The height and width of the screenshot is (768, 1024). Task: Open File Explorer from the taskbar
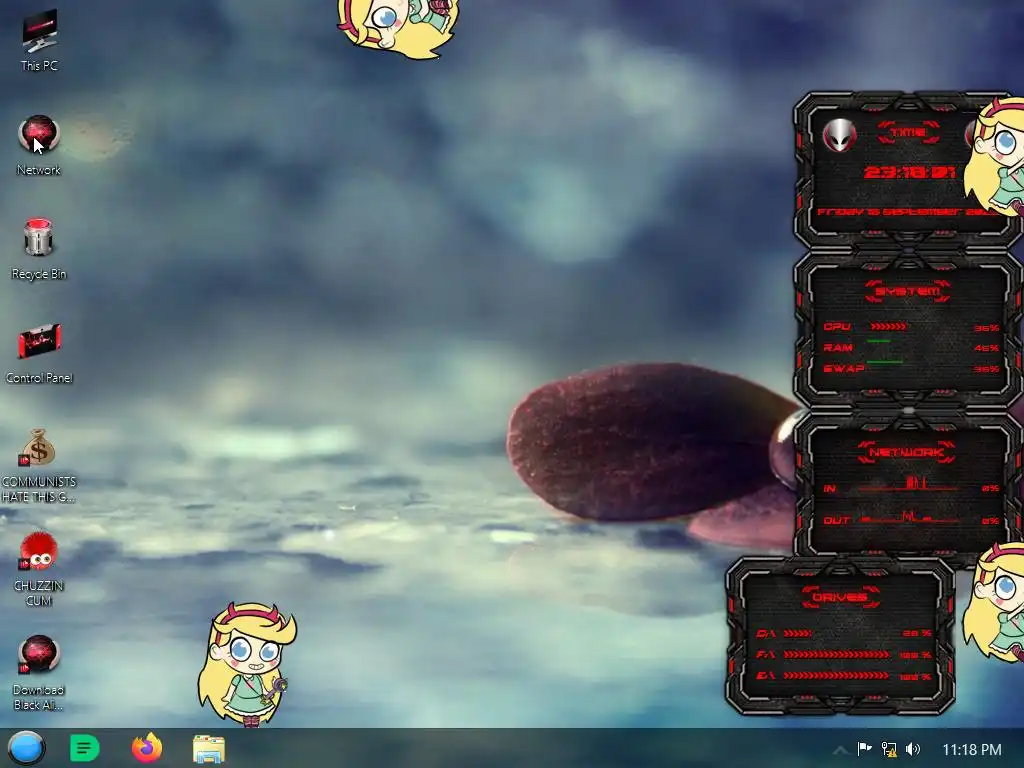point(209,748)
